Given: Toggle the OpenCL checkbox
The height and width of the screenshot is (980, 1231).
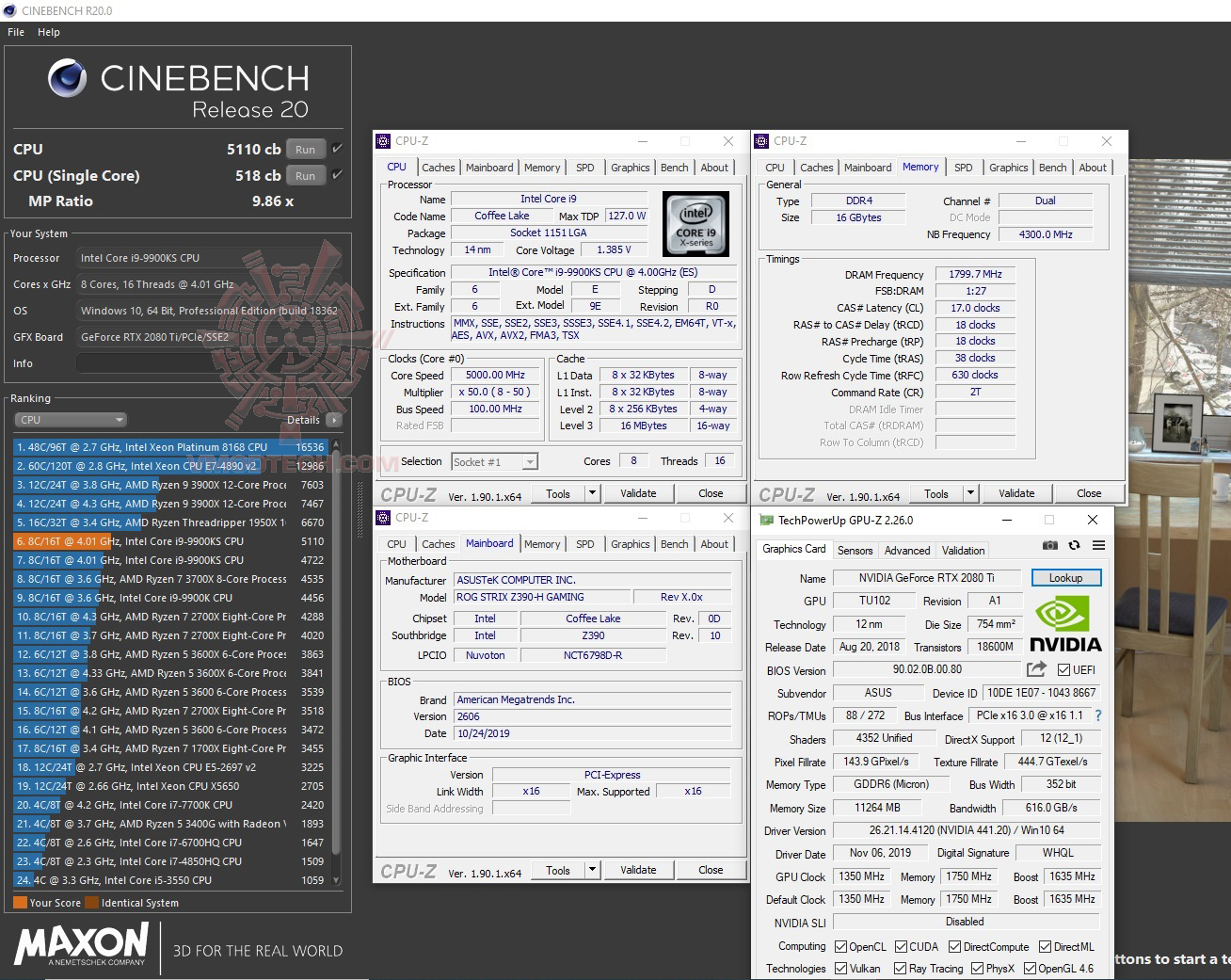Looking at the screenshot, I should click(x=840, y=947).
